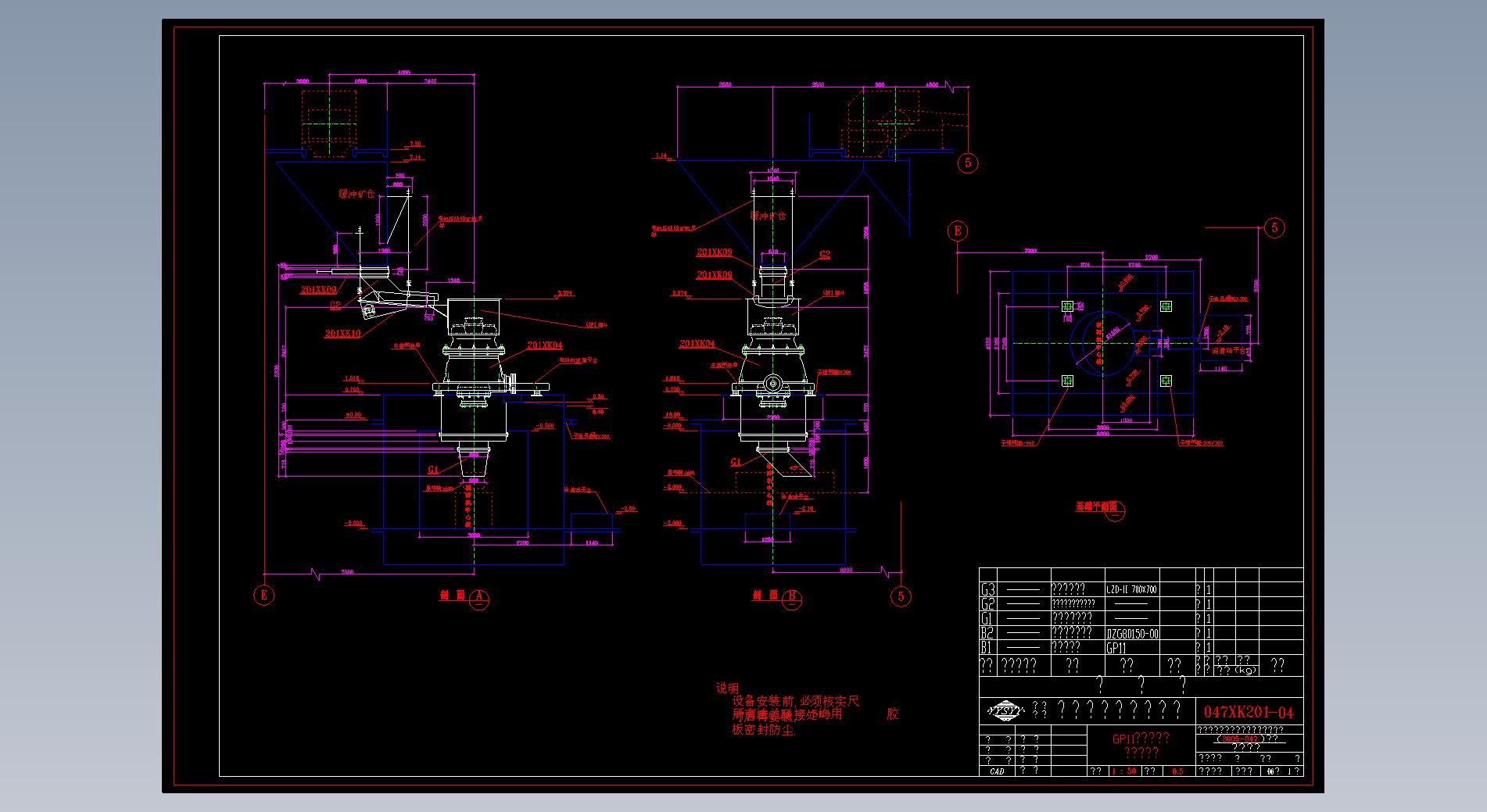Select the DZG80150-00 cell in parts table

[x=1132, y=634]
